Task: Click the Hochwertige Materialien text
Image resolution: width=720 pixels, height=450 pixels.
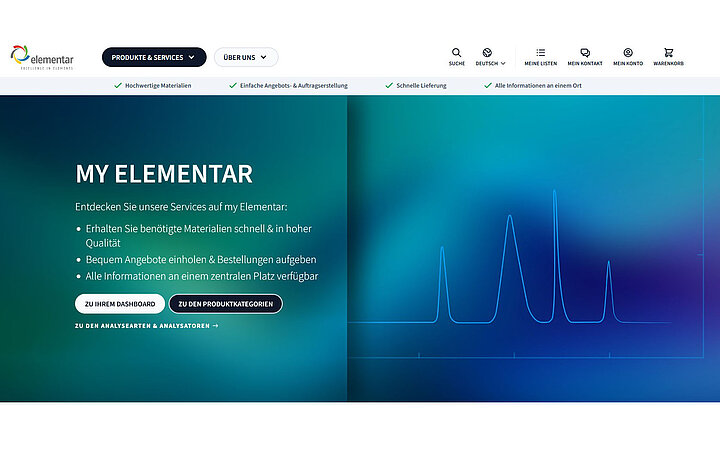Action: [158, 85]
